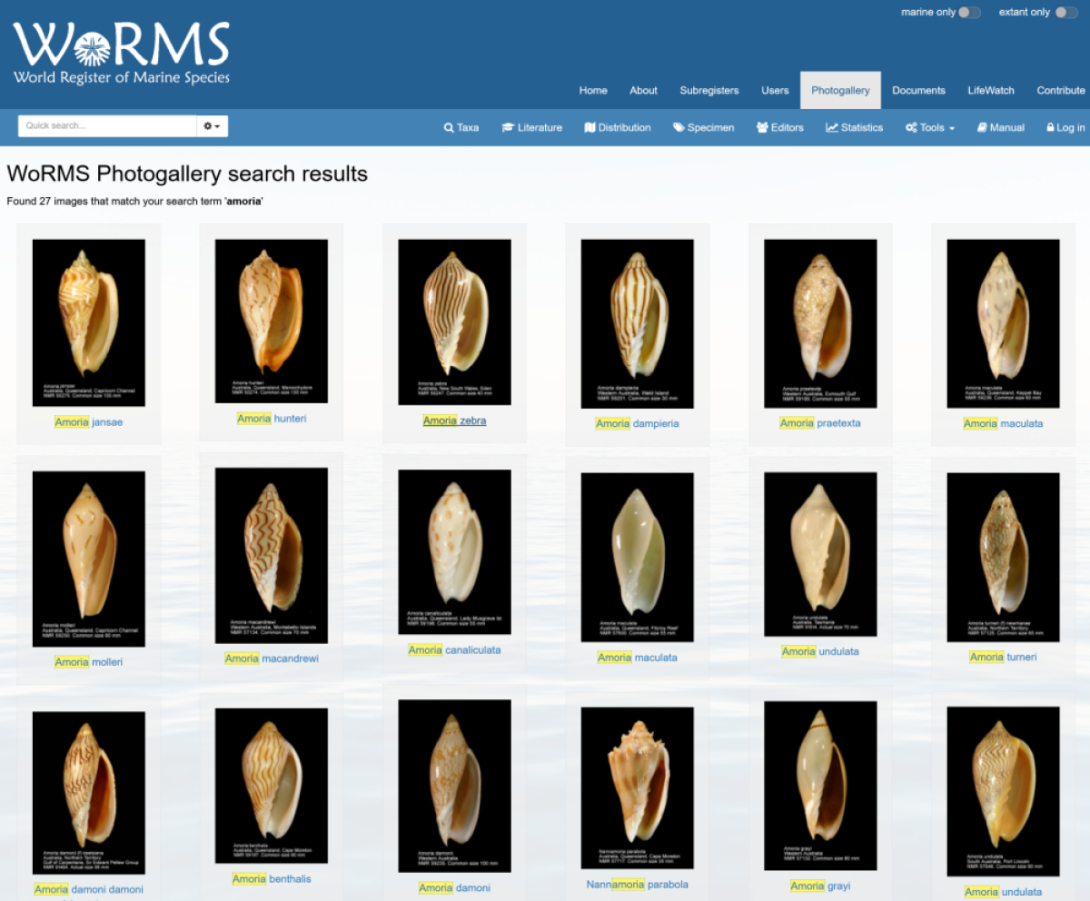The width and height of the screenshot is (1090, 901).
Task: Open the Amoria hunteri shell thumbnail
Action: click(x=271, y=321)
